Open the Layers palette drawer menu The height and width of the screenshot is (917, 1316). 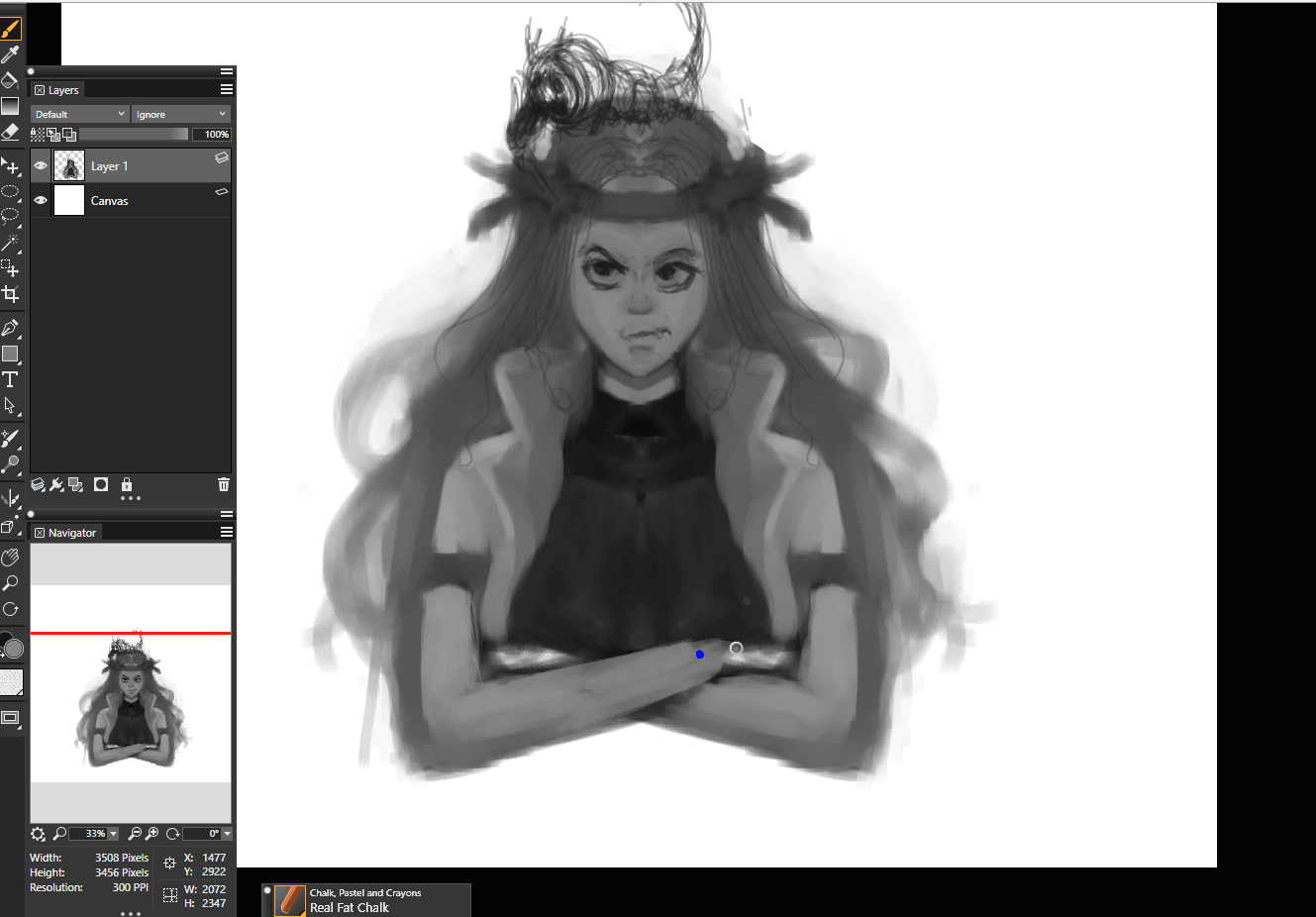point(227,71)
